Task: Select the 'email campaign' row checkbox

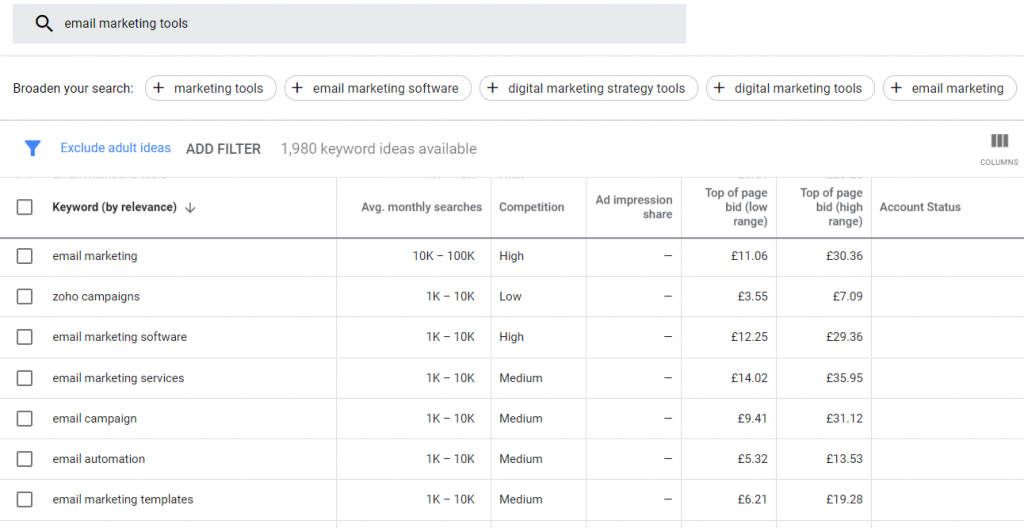Action: 25,419
